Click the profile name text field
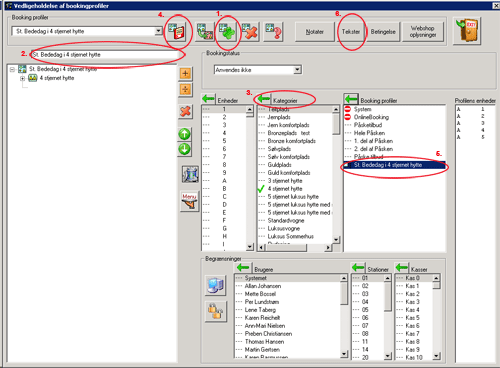500x368 pixels. [x=106, y=55]
